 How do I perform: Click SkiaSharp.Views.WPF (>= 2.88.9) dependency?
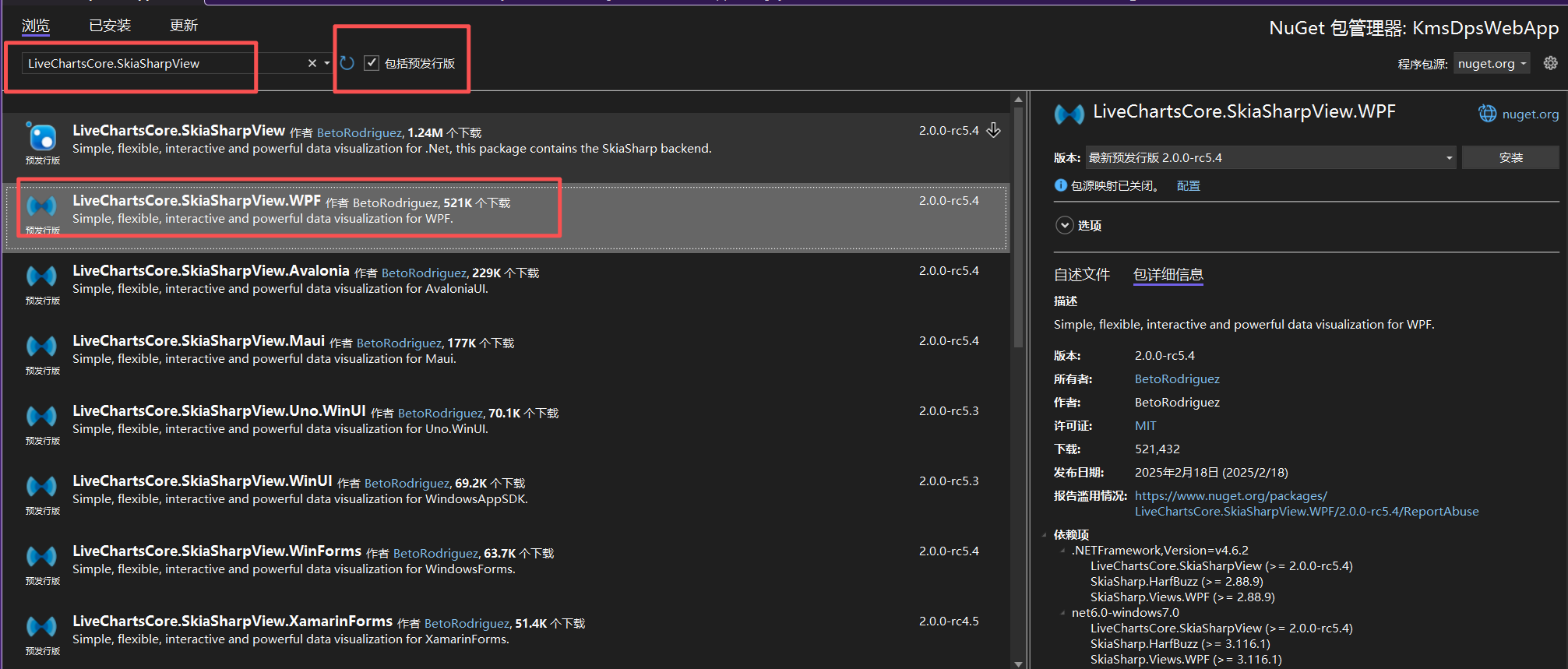(1182, 597)
